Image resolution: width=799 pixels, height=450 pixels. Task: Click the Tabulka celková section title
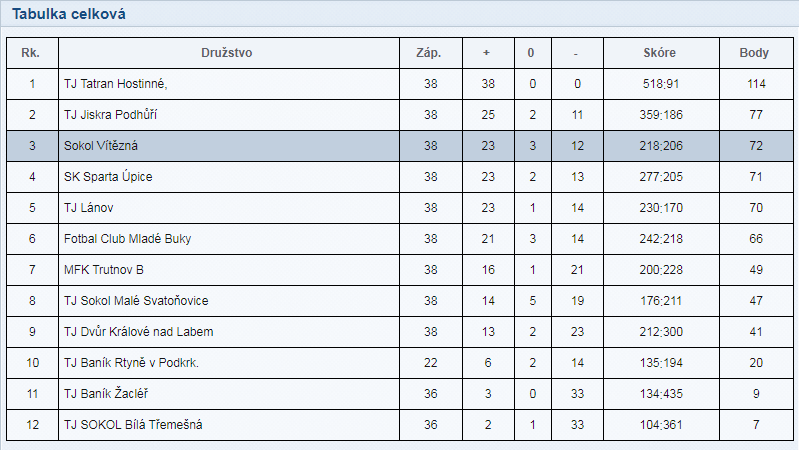tap(69, 14)
